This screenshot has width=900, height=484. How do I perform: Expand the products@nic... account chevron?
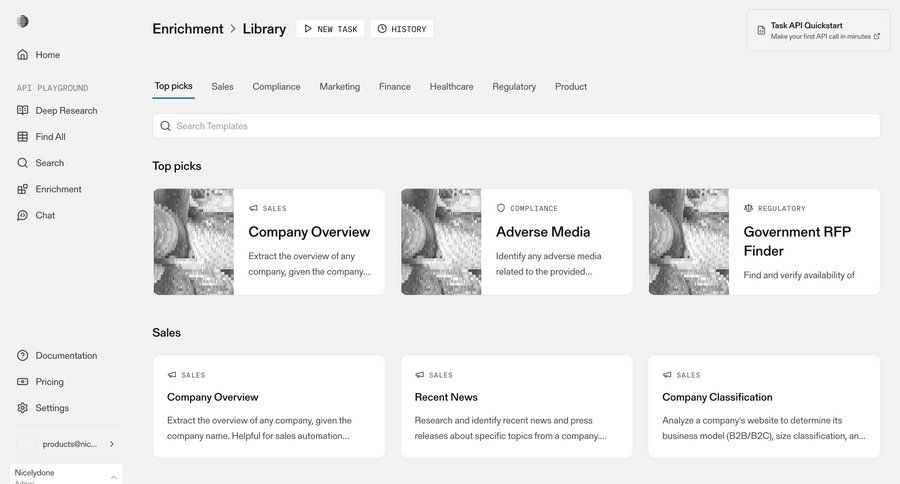coord(111,444)
